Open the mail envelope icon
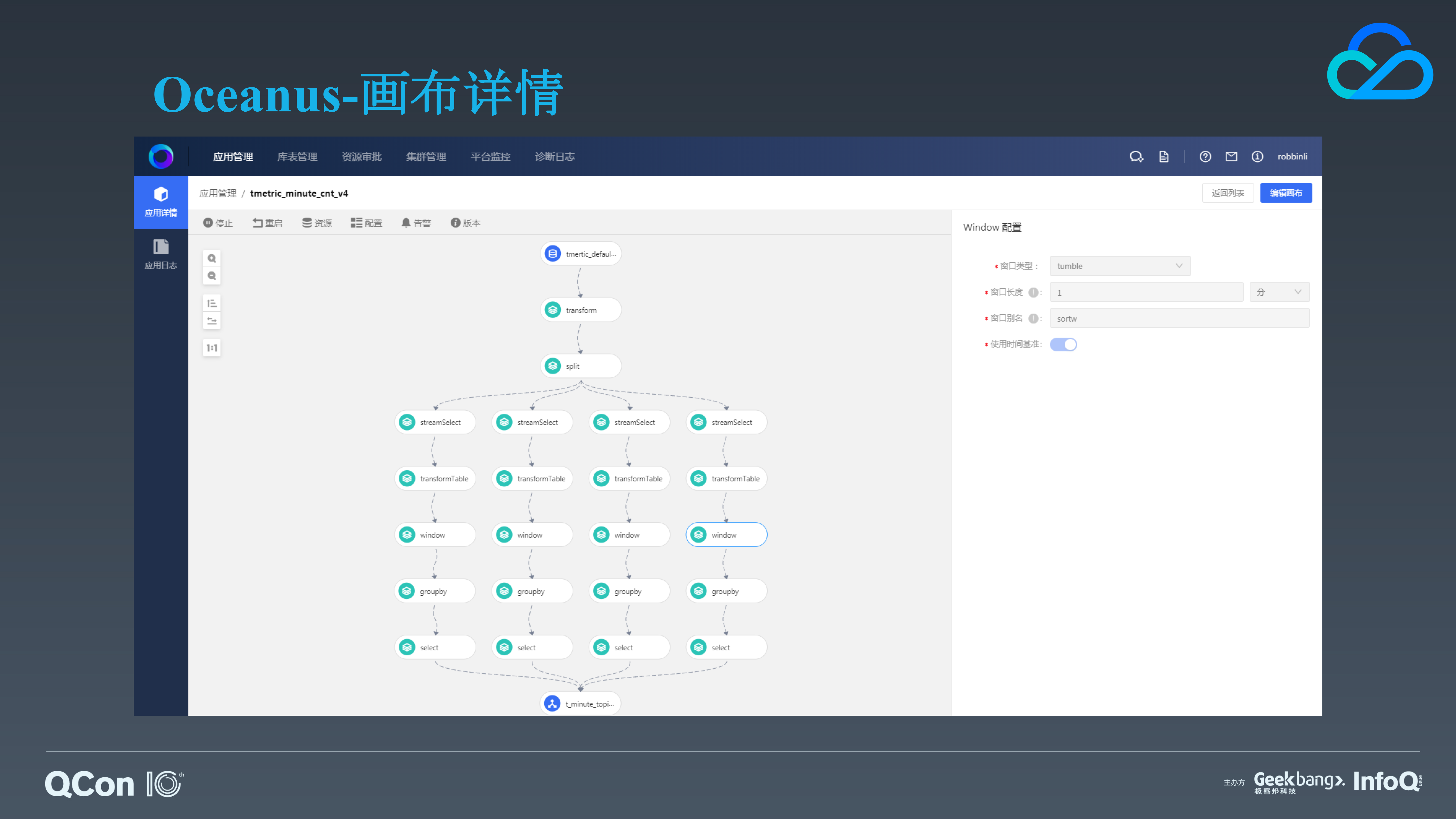This screenshot has width=1456, height=819. (1231, 156)
